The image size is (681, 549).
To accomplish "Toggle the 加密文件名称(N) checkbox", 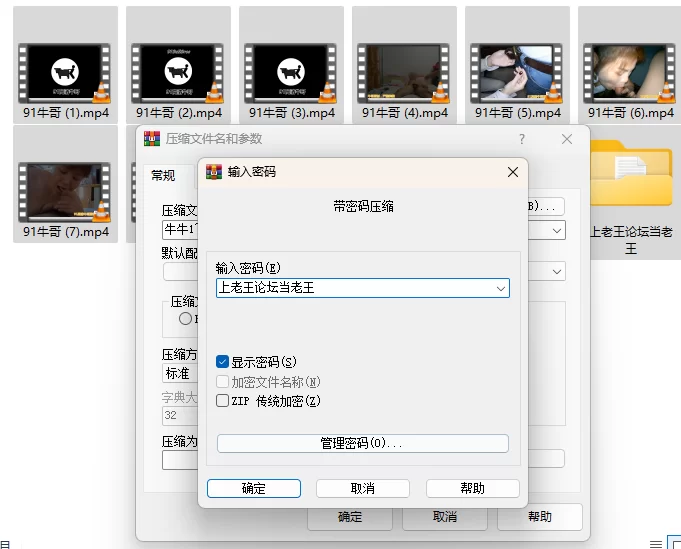I will (222, 381).
